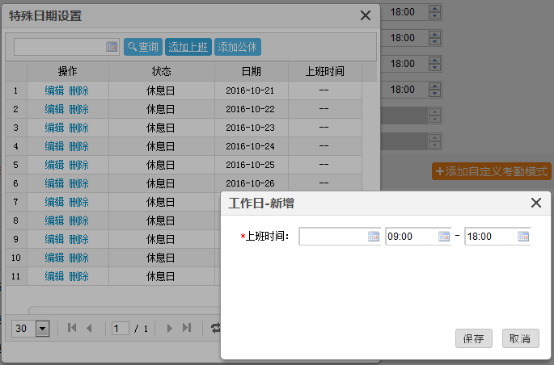This screenshot has height=366, width=554.
Task: Click 删除 link in row 4
Action: coord(79,146)
